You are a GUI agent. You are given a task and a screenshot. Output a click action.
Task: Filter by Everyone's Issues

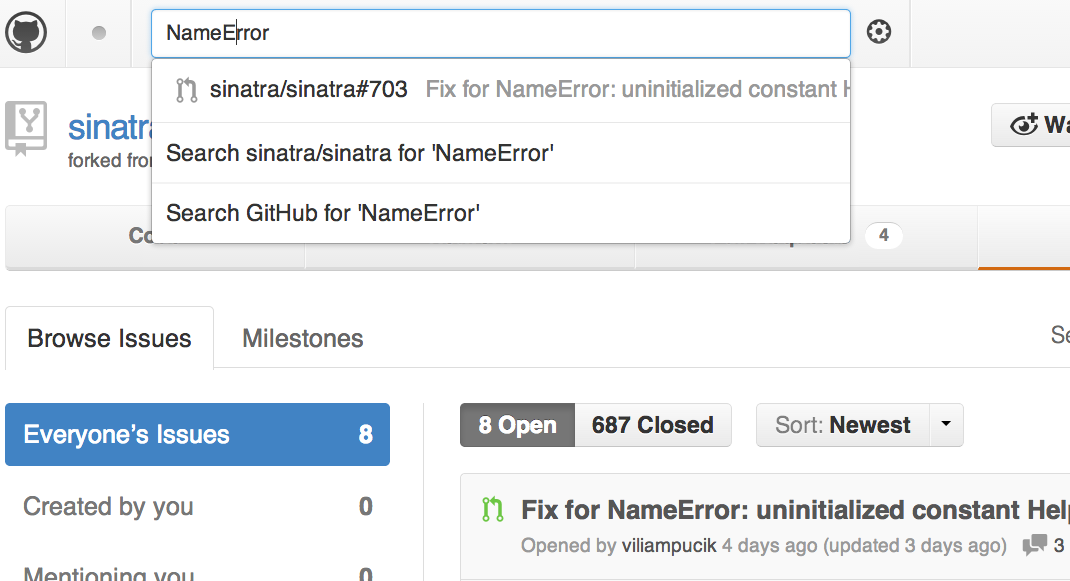[197, 435]
